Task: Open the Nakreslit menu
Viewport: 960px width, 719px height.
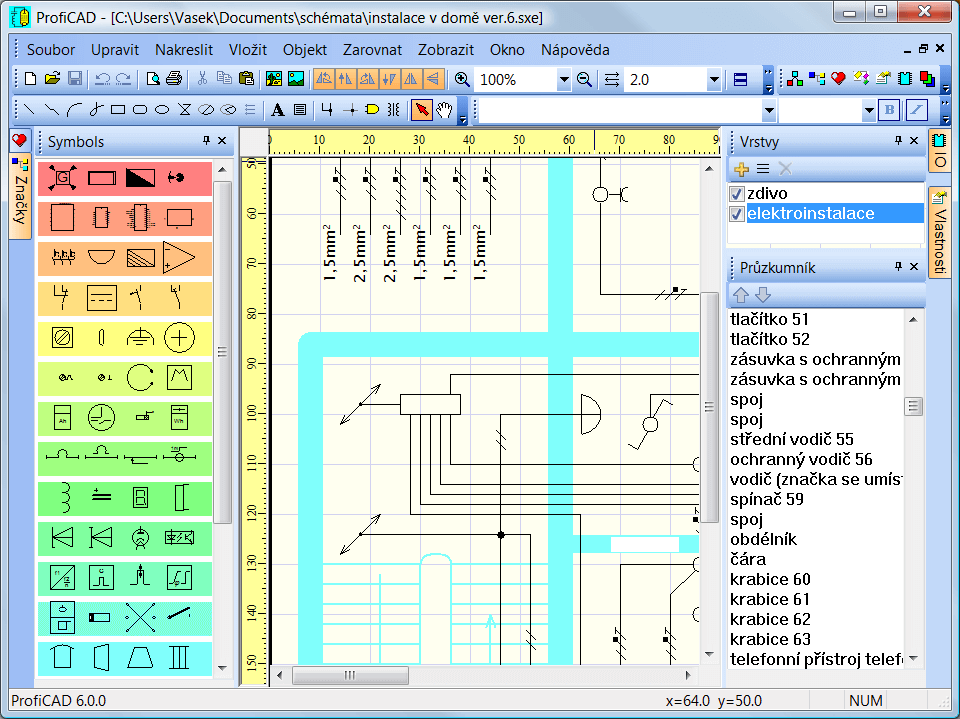Action: point(184,50)
